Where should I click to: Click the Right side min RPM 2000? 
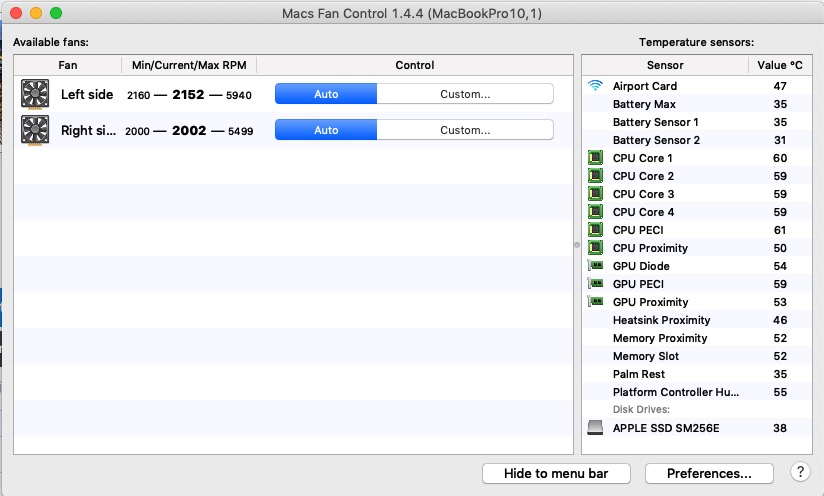(x=137, y=131)
